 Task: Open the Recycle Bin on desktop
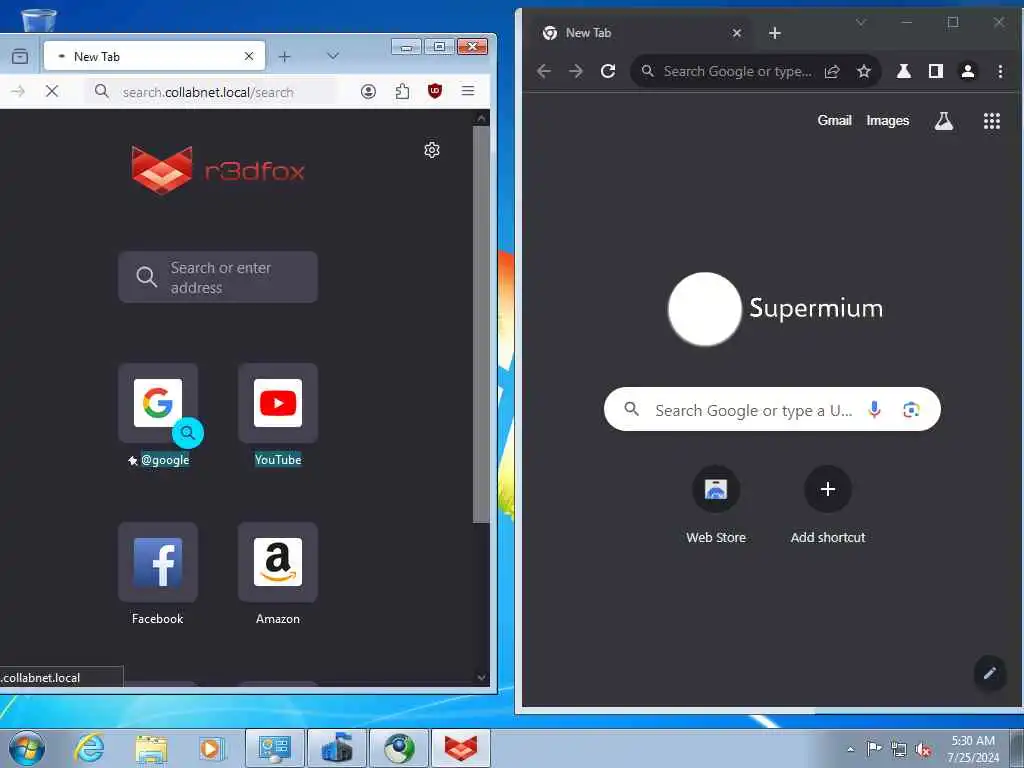point(39,20)
